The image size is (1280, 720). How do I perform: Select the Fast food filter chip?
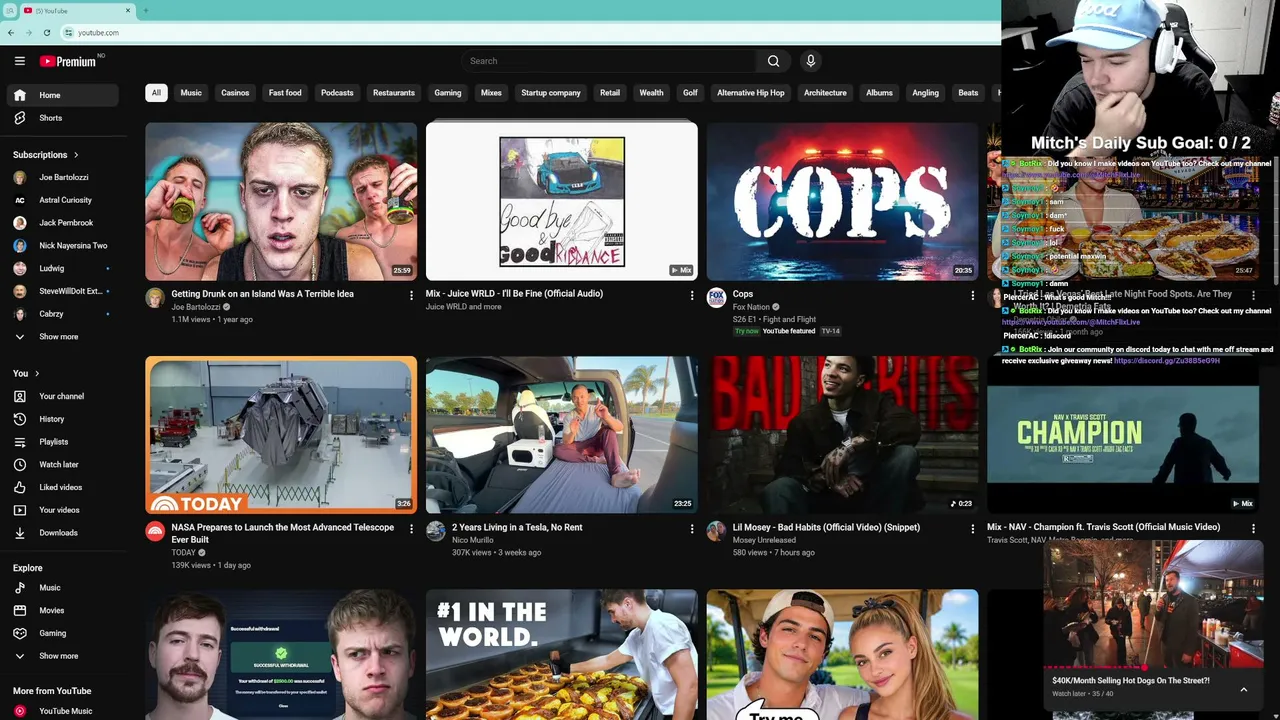(x=285, y=93)
